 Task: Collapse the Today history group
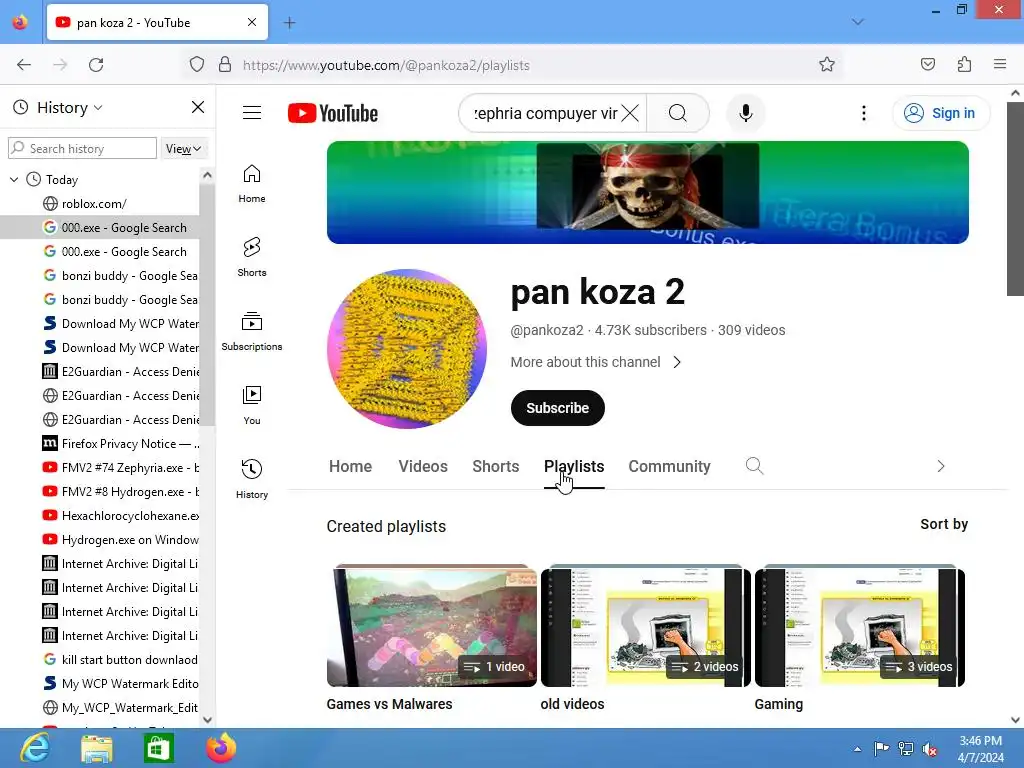coord(14,179)
